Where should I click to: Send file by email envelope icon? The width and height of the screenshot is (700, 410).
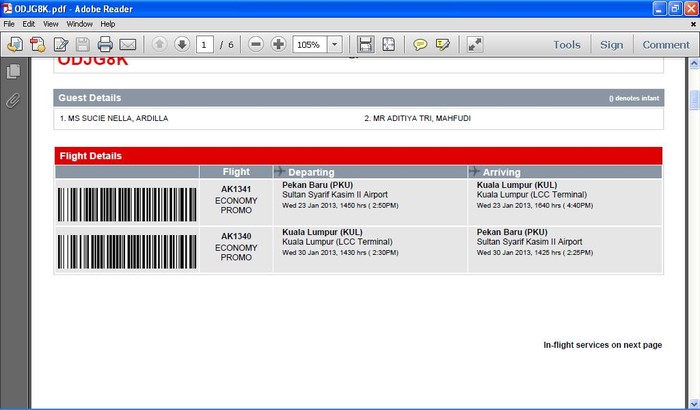click(128, 45)
